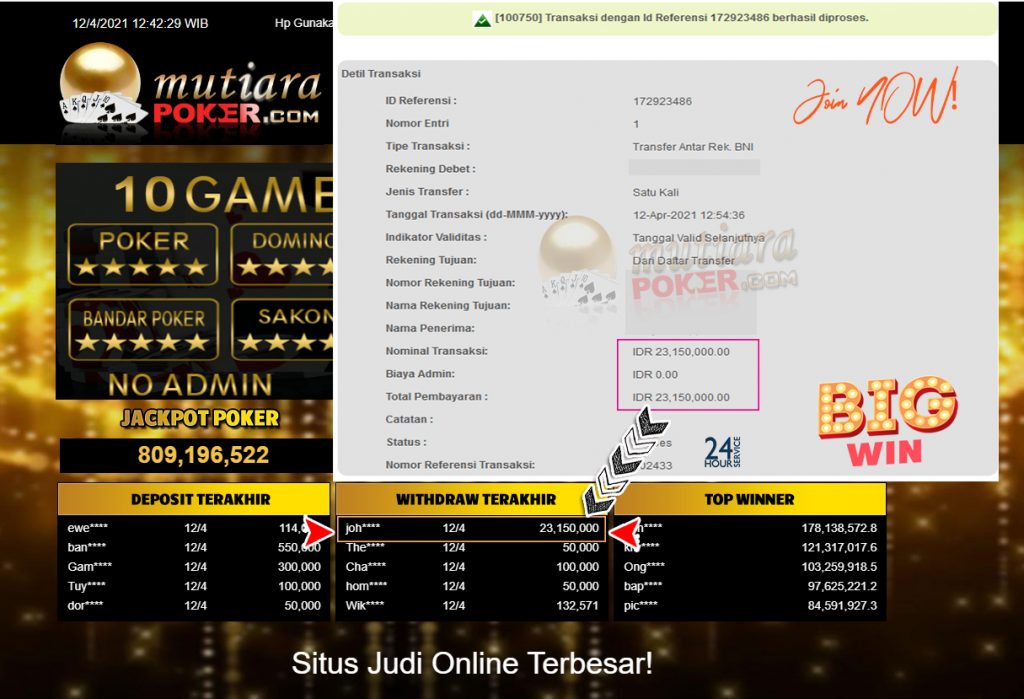Click top winner amount 121,317,017.6

(x=839, y=547)
